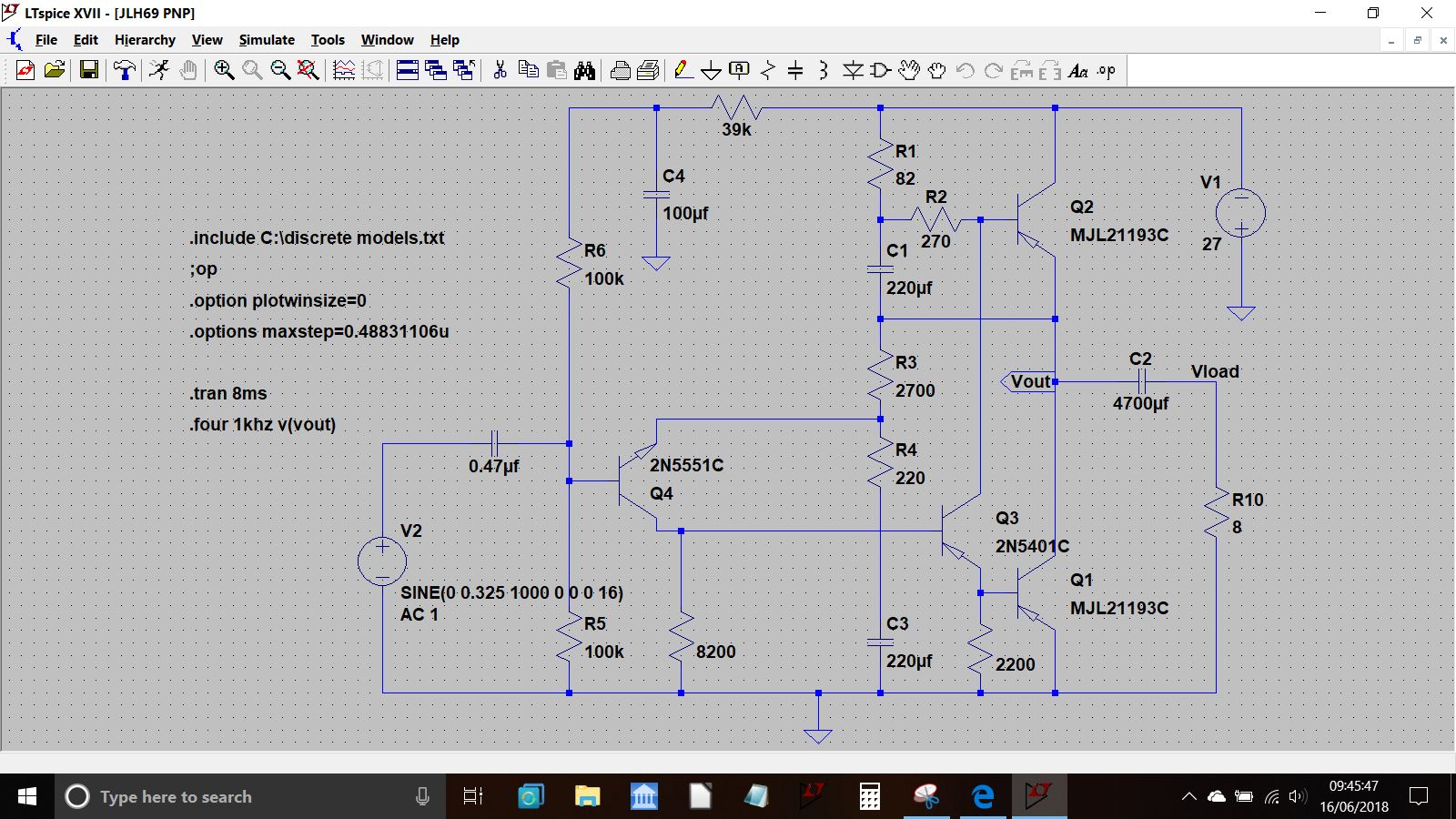Image resolution: width=1456 pixels, height=819 pixels.
Task: Run the simulation with the running man
Action: tap(159, 70)
